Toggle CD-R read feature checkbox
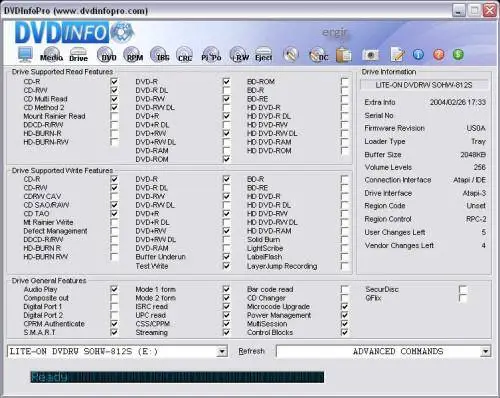Viewport: 500px width, 398px height. click(114, 81)
